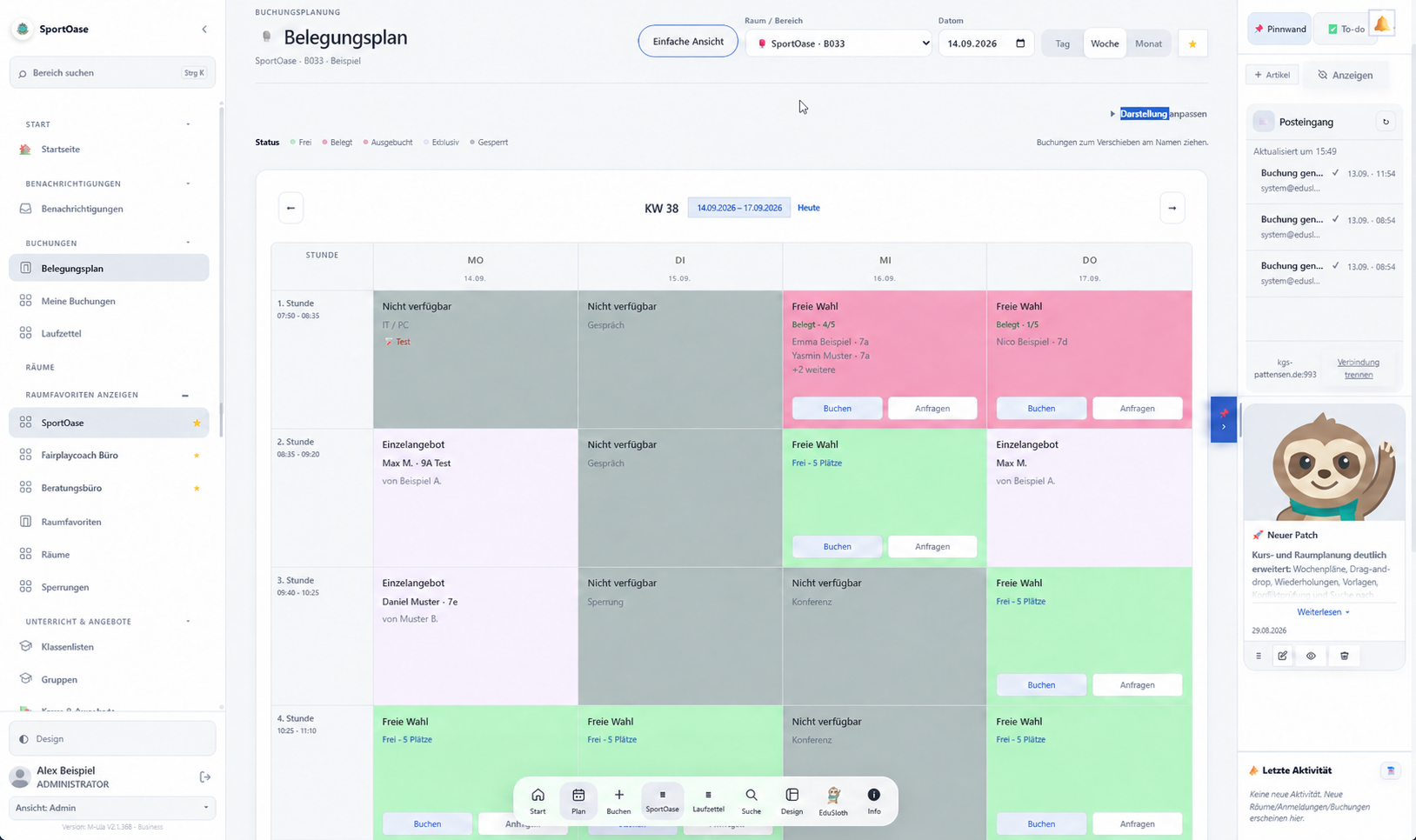Image resolution: width=1416 pixels, height=840 pixels.
Task: Click the Bereich suchen search field
Action: click(112, 73)
